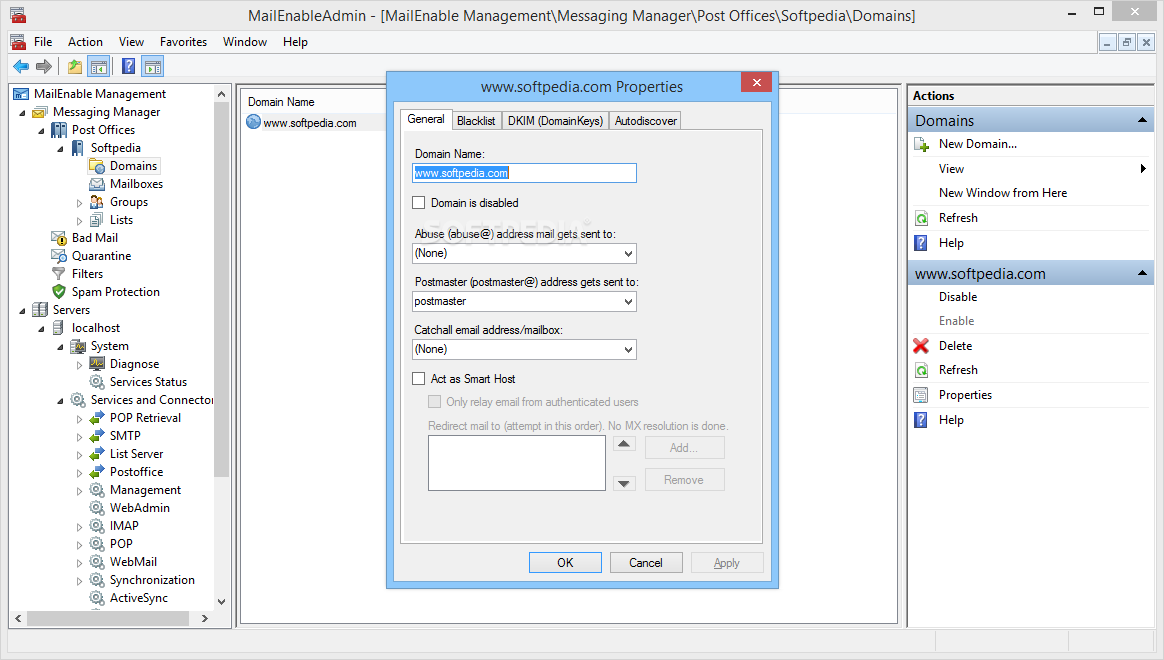Expand the IMAP tree node
The height and width of the screenshot is (660, 1164).
79,526
